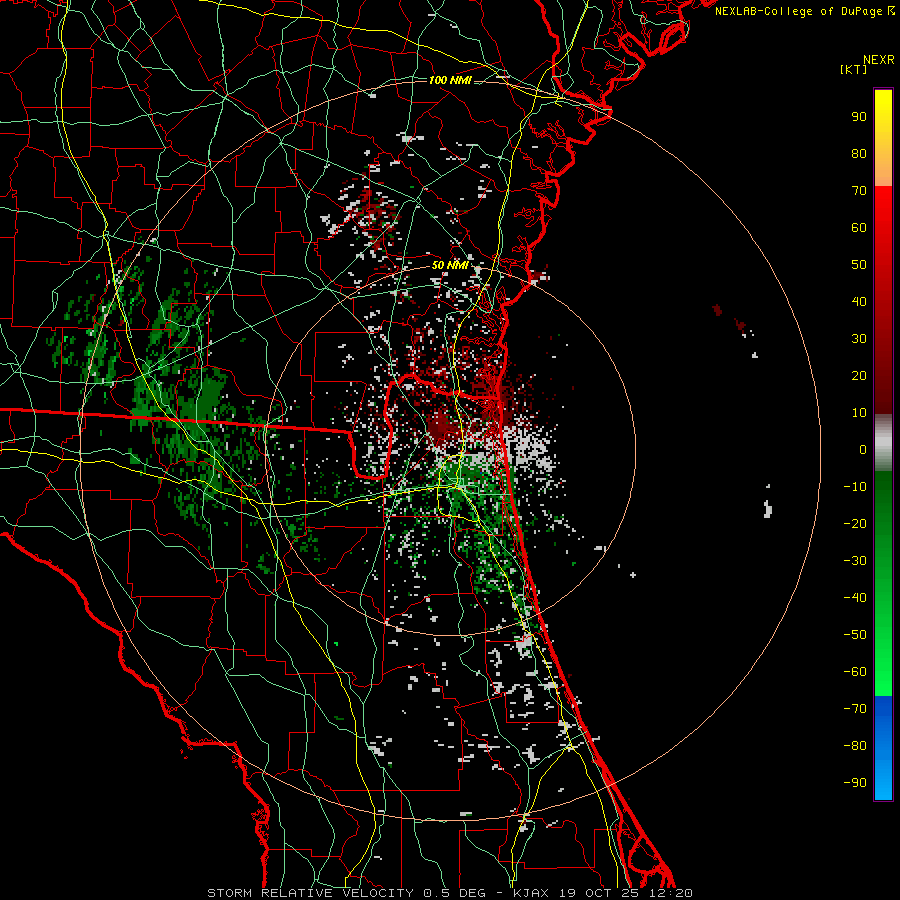Click the 0 knot value on the color scale
Viewport: 900px width, 900px height.
[x=863, y=449]
